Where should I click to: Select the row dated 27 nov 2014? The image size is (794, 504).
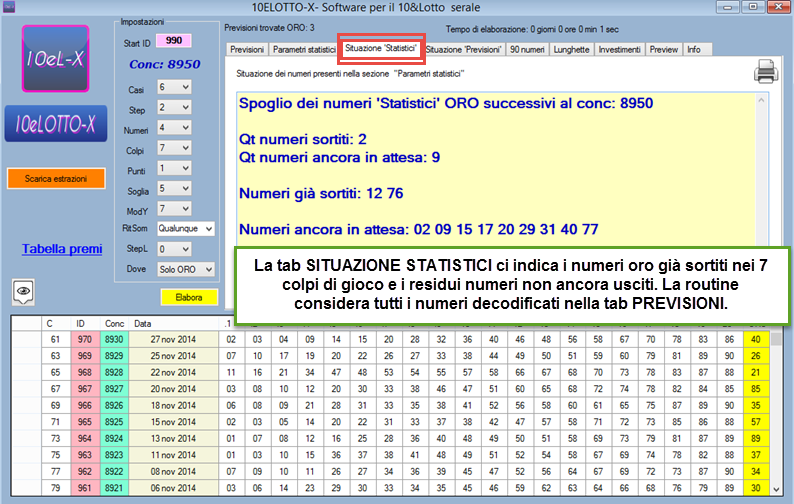(x=390, y=339)
